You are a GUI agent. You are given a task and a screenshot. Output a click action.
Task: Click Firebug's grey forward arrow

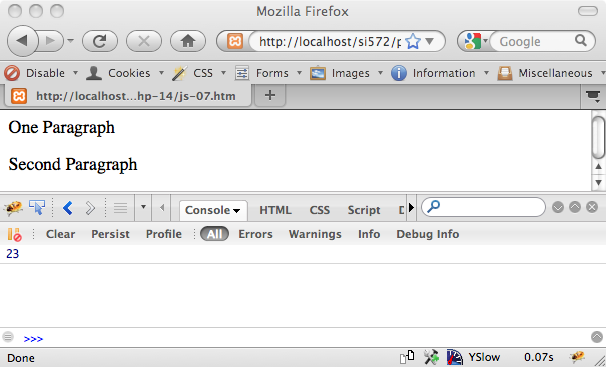[90, 208]
